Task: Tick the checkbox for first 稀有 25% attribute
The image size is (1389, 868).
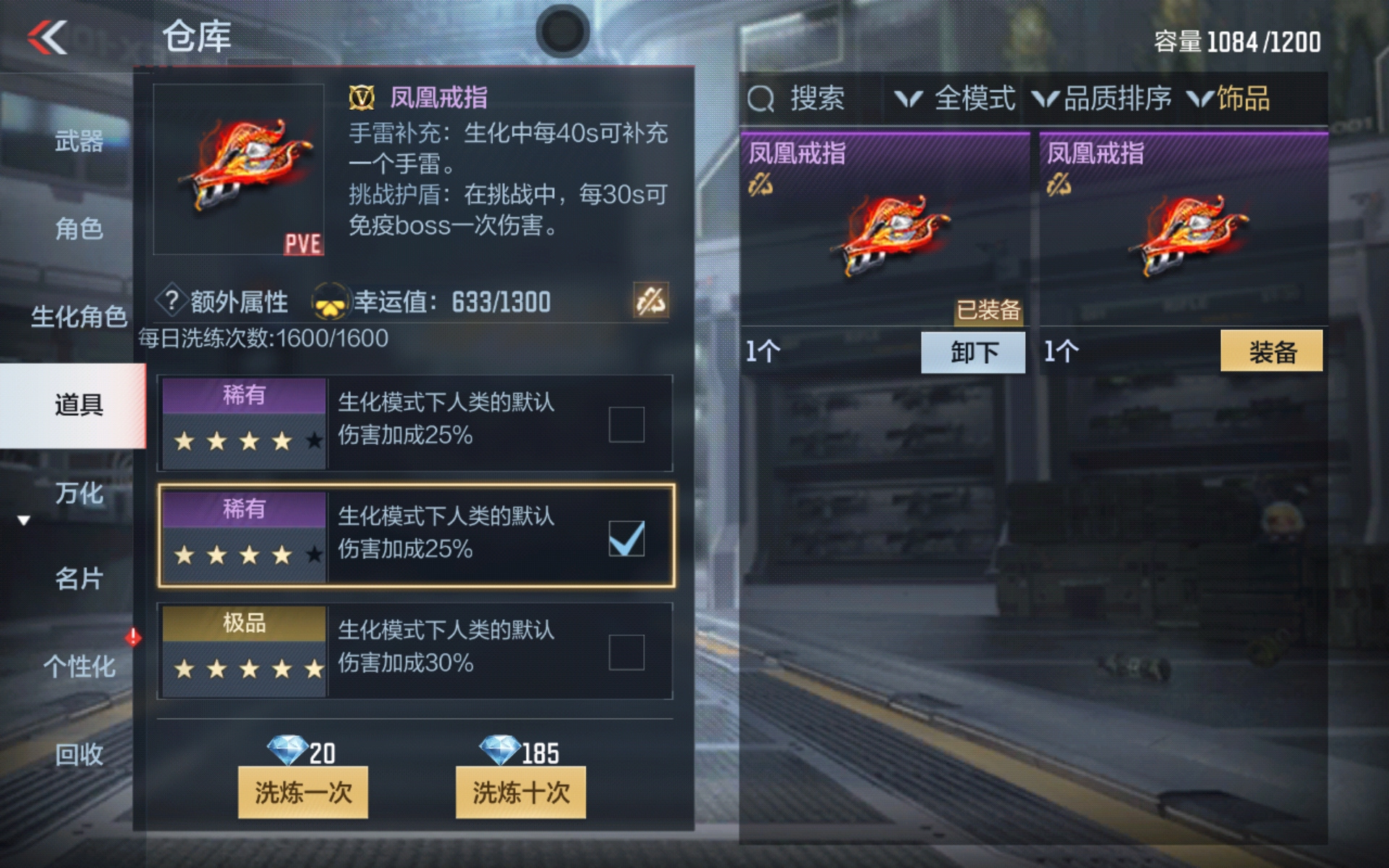Action: click(626, 424)
